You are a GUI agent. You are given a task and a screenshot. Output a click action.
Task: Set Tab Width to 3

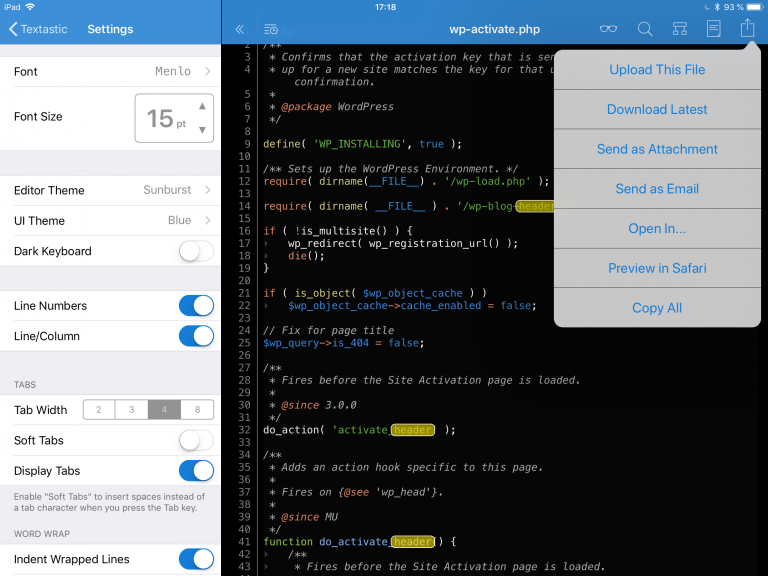pyautogui.click(x=131, y=410)
